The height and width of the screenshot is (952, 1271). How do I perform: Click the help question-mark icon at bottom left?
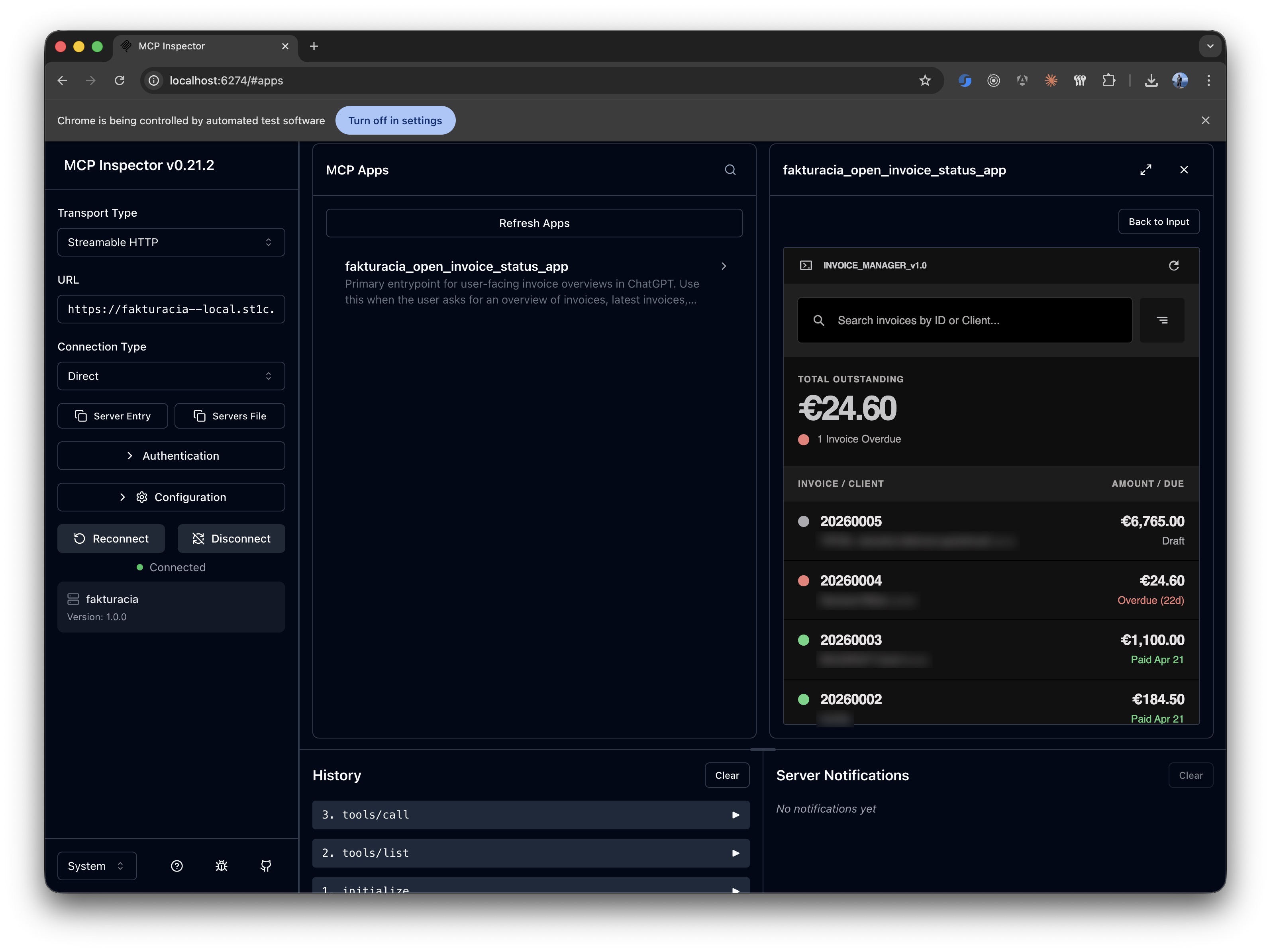pos(177,866)
